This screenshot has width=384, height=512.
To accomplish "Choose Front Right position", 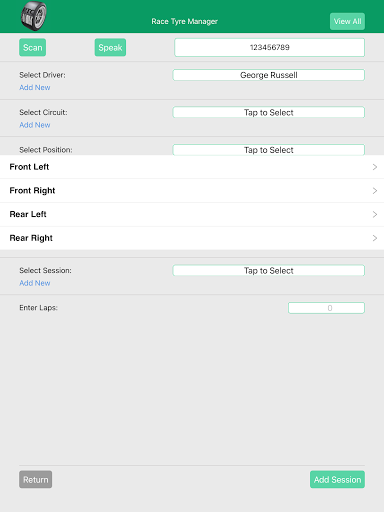I will click(x=192, y=191).
